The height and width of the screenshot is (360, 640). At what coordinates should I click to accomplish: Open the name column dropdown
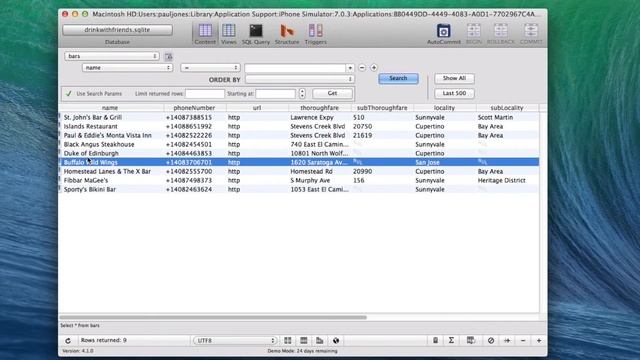pyautogui.click(x=127, y=68)
